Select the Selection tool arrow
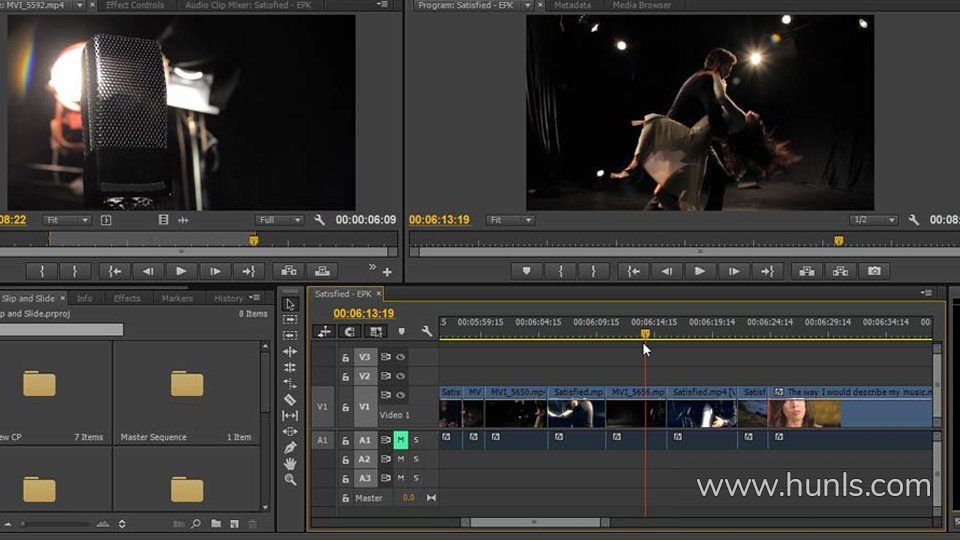The image size is (960, 540). (x=290, y=304)
